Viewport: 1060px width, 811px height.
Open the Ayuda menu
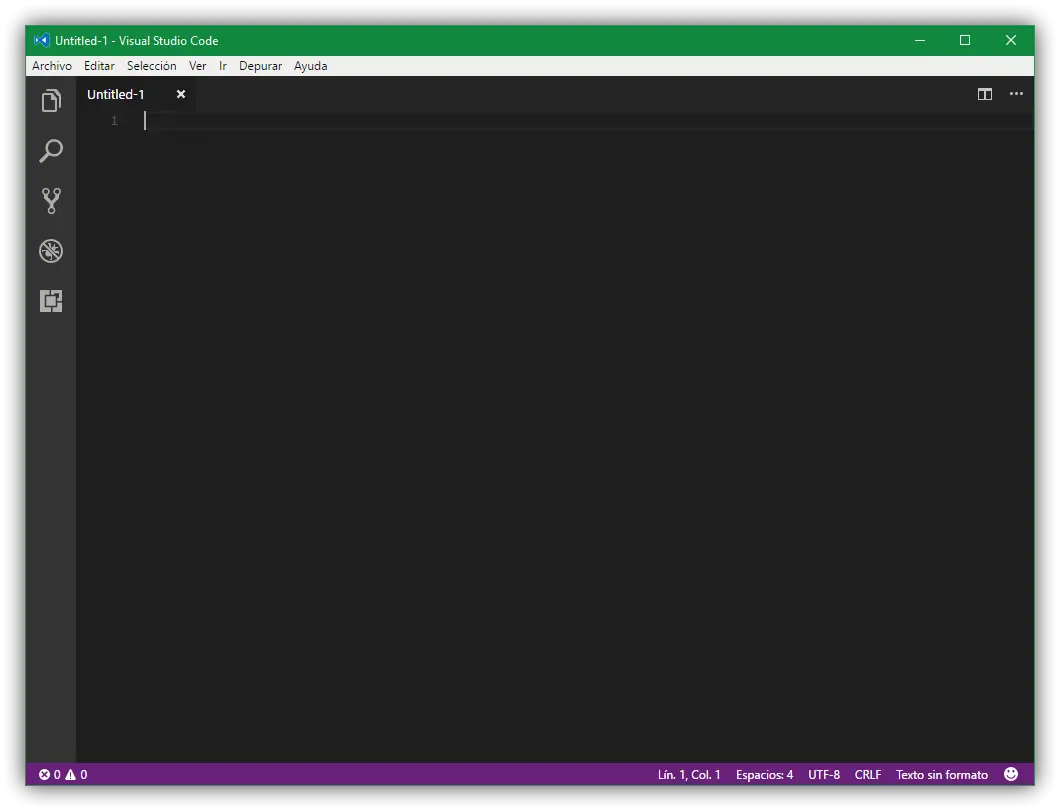tap(310, 66)
